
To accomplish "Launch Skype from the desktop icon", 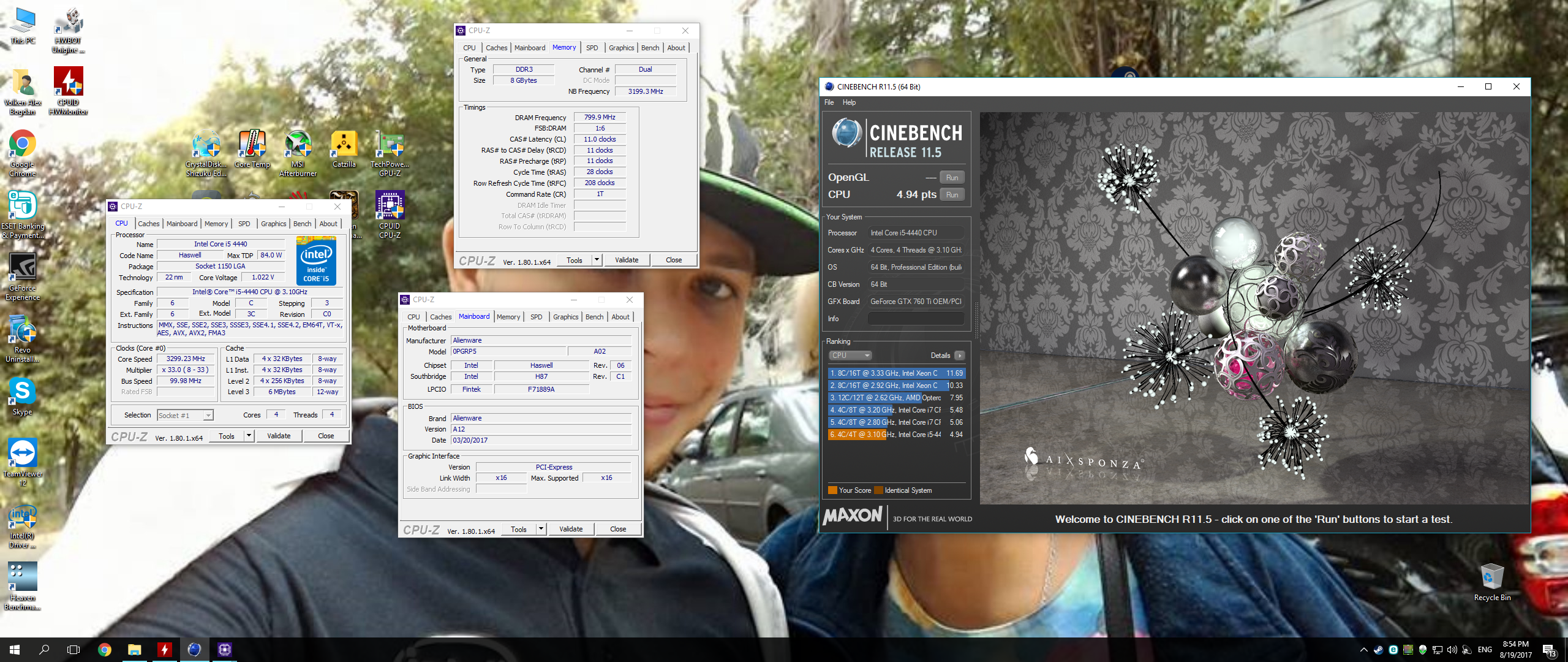I will 23,397.
